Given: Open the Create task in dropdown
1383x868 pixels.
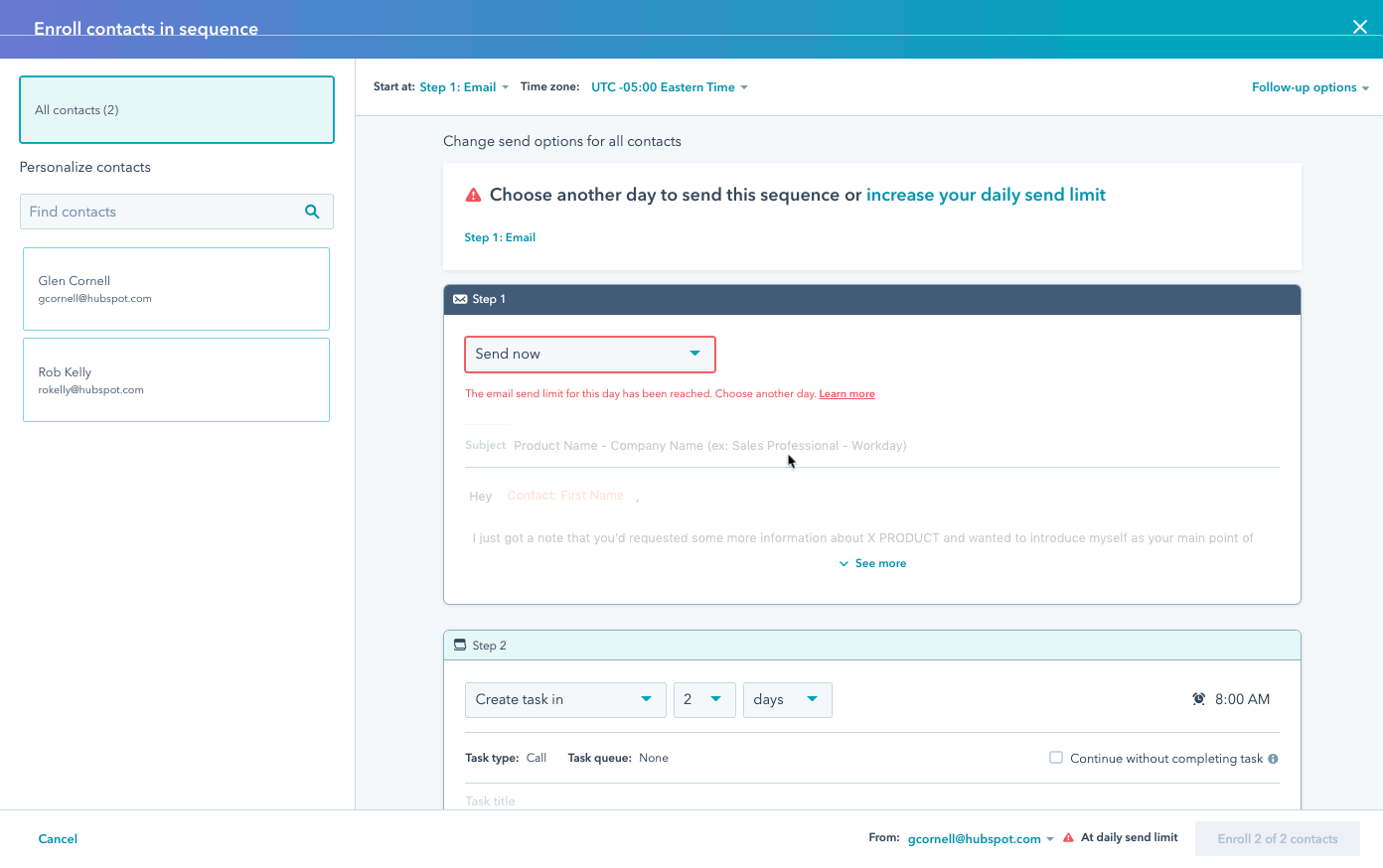Looking at the screenshot, I should 562,700.
